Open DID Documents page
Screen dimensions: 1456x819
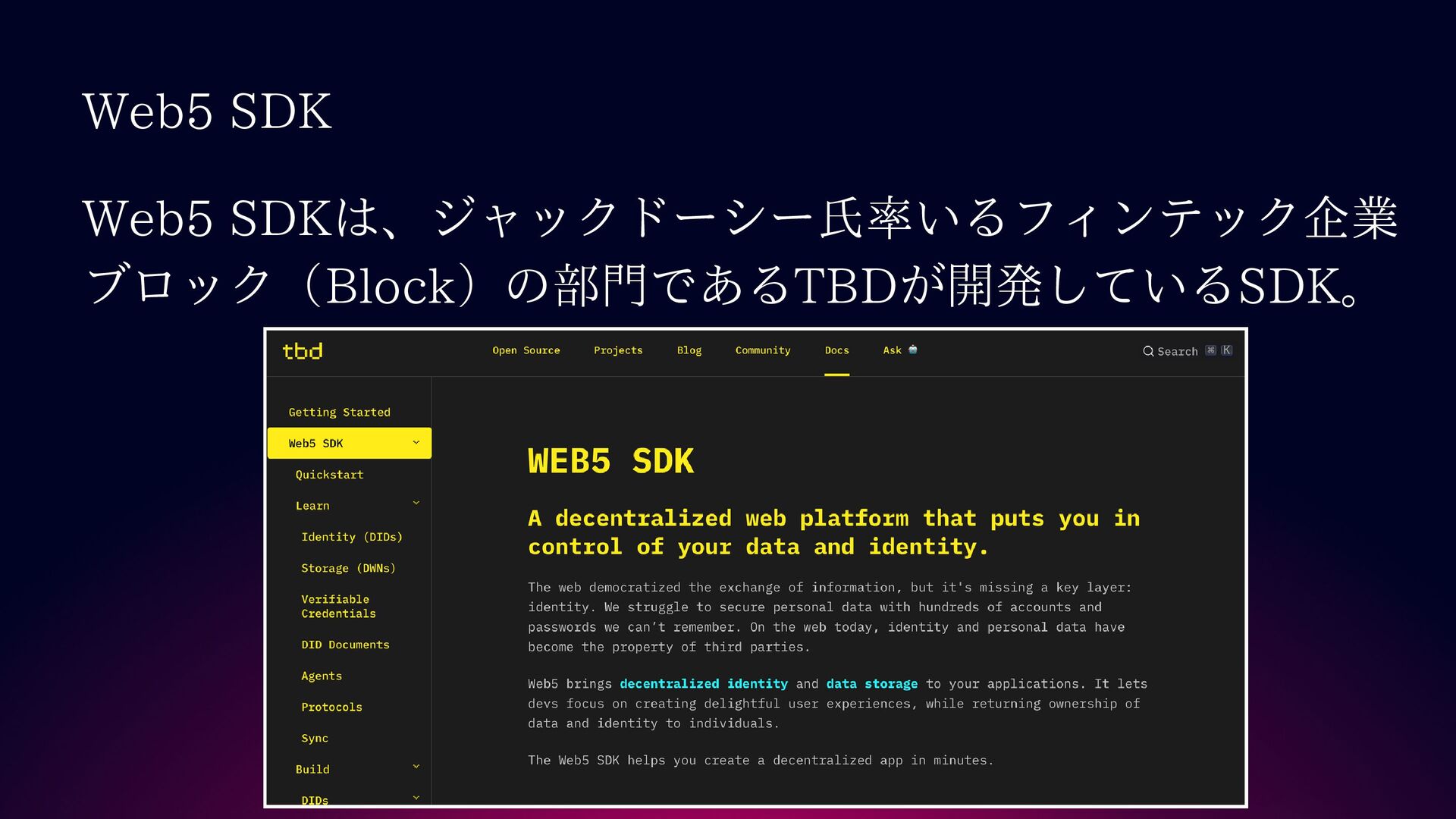[x=345, y=645]
